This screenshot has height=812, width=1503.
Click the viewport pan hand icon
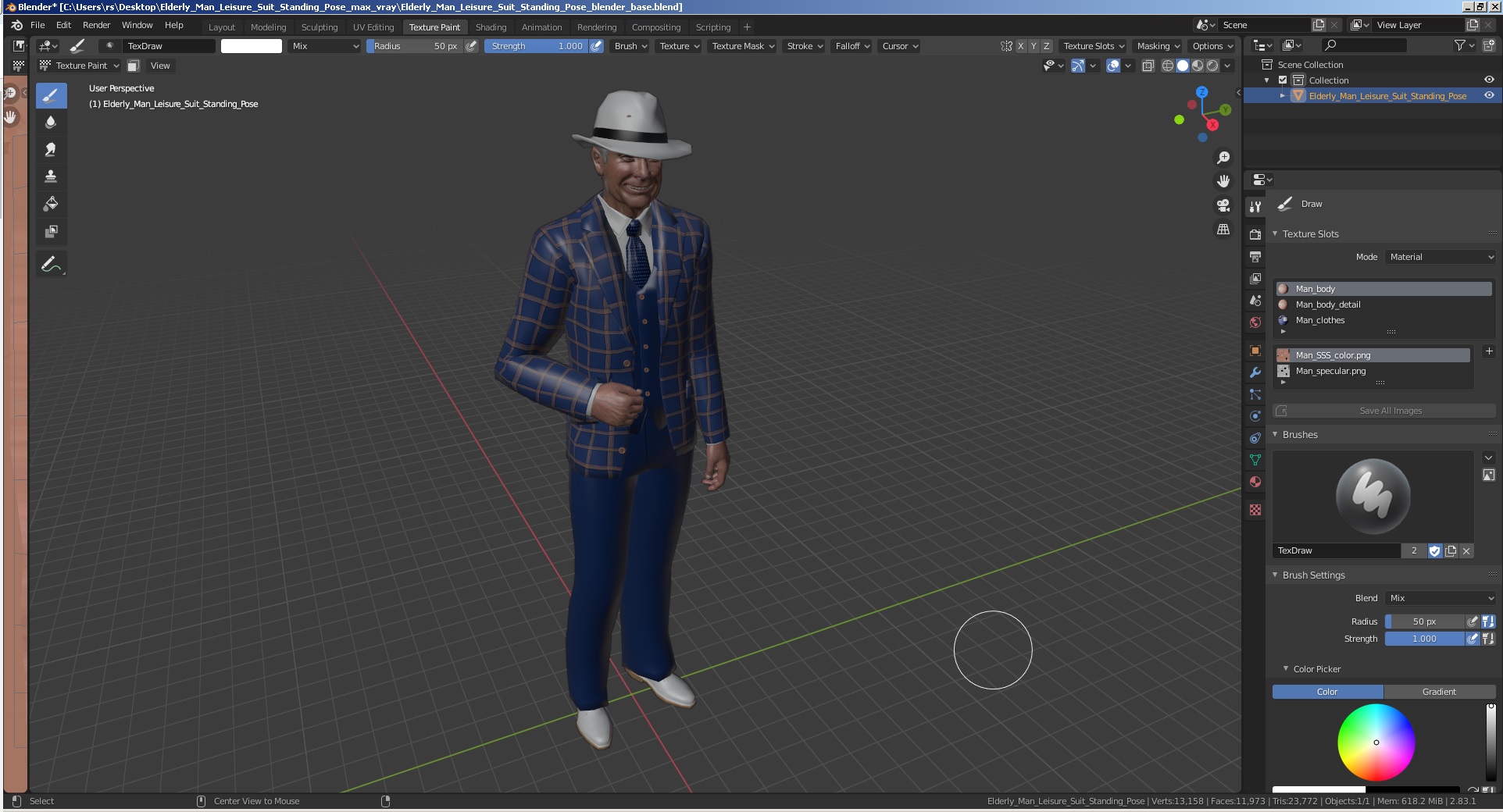pos(1223,181)
